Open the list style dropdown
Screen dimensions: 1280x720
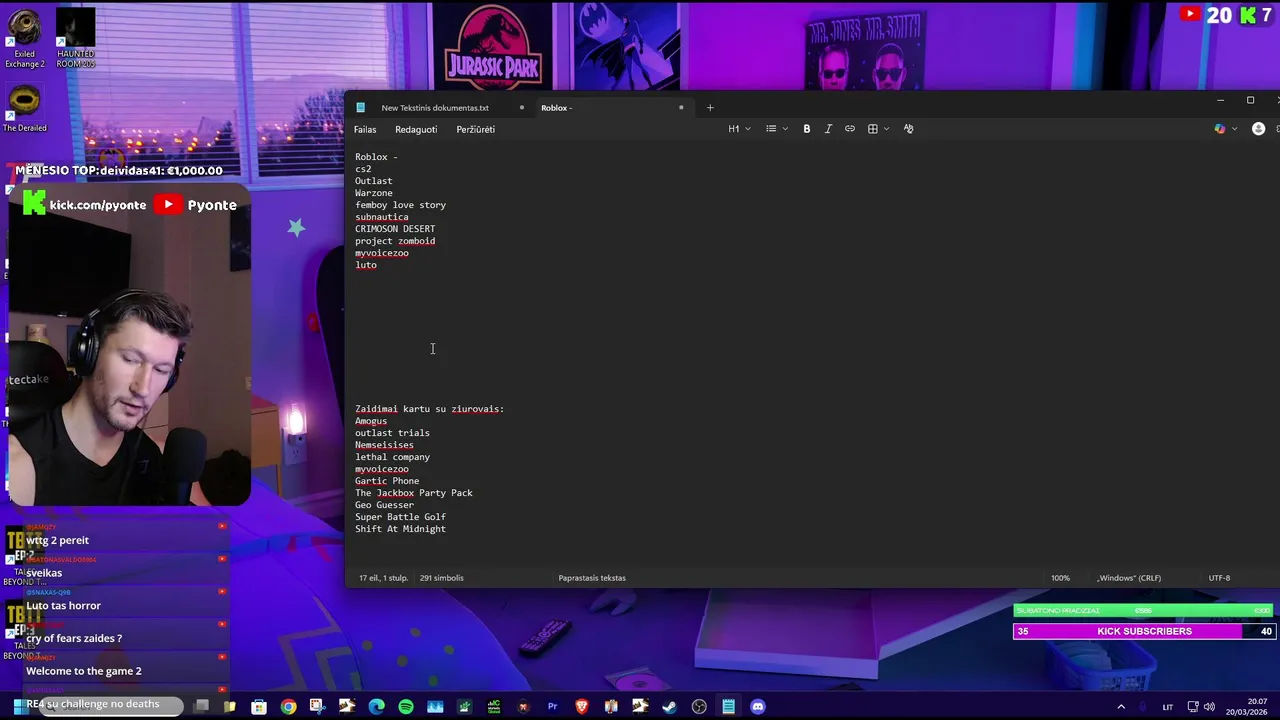(777, 129)
